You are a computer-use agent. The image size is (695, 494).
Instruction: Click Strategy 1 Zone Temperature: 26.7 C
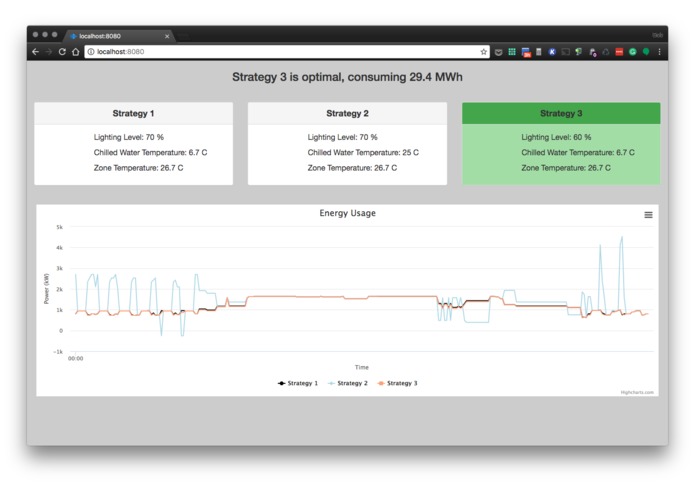tap(138, 168)
